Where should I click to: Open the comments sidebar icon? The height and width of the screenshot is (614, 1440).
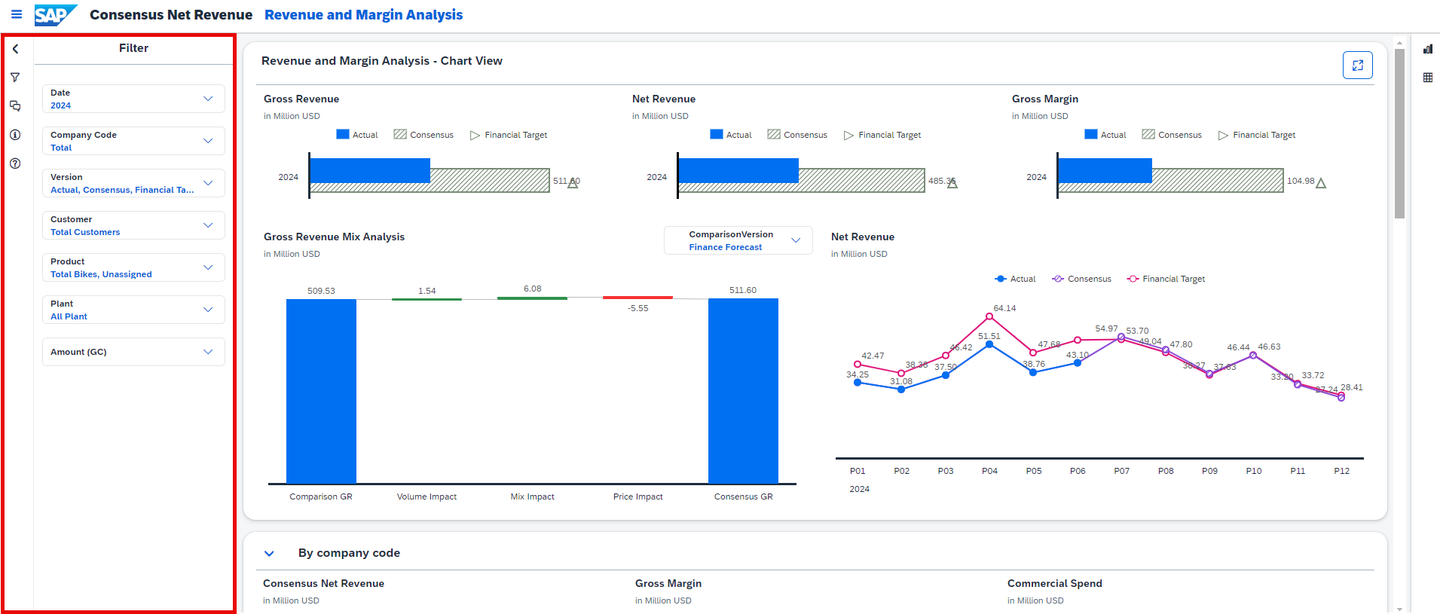click(x=15, y=105)
